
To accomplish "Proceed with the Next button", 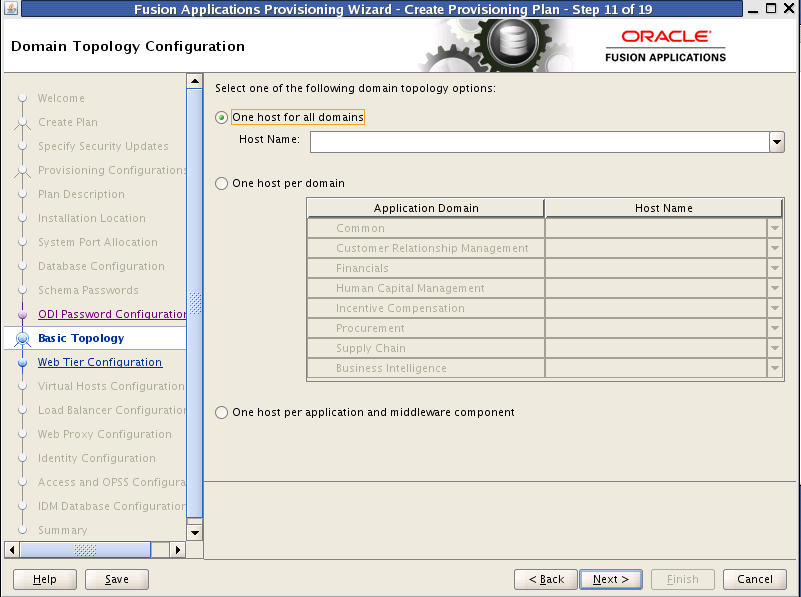I will (x=611, y=579).
